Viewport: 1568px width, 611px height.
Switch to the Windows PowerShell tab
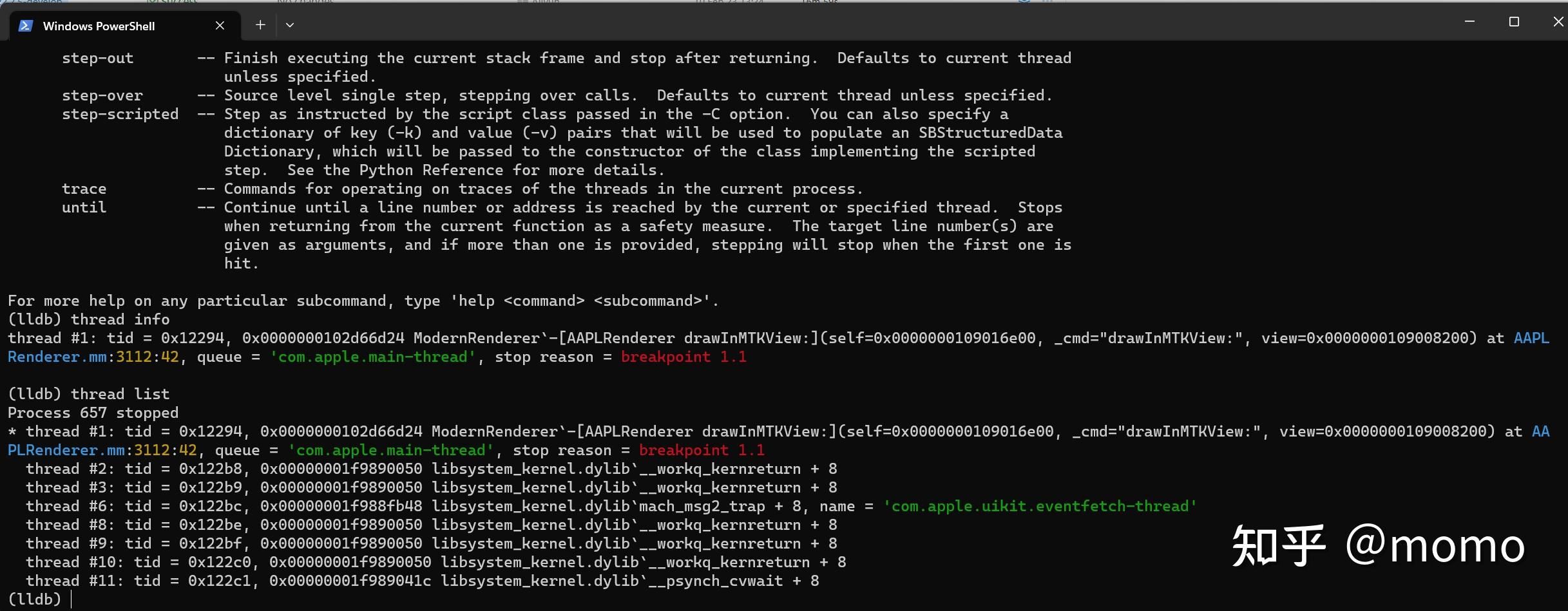point(99,26)
